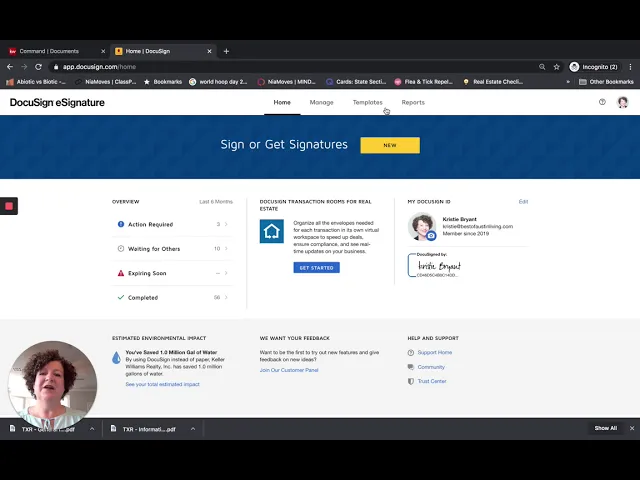The height and width of the screenshot is (480, 640).
Task: Close the Command | Documents tab
Action: (103, 51)
